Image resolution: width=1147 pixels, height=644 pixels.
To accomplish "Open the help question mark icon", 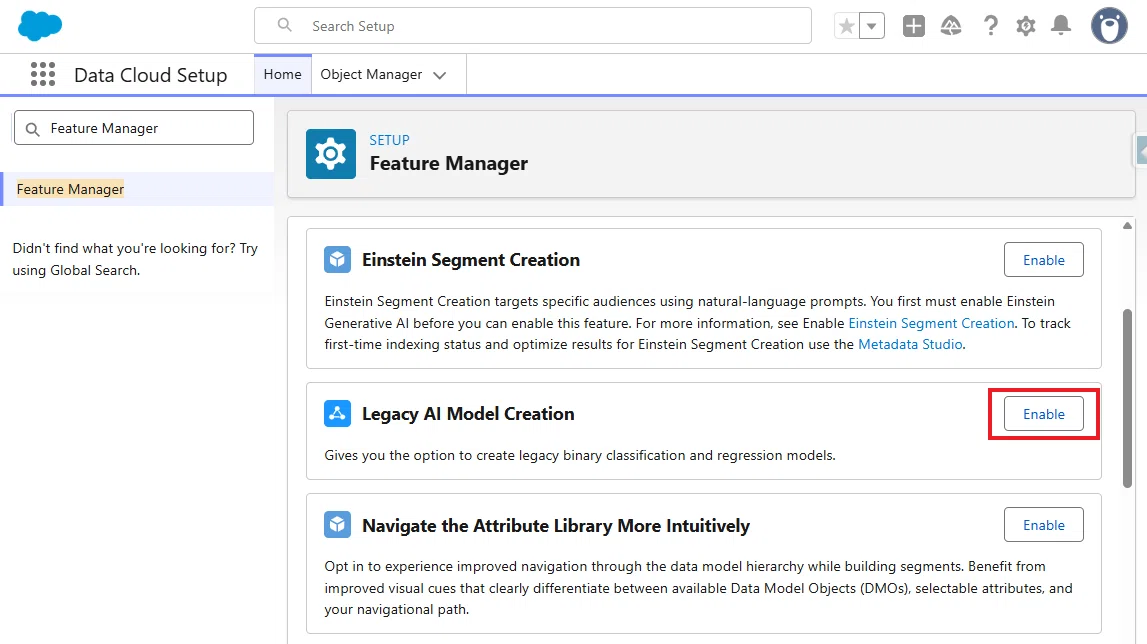I will (990, 26).
